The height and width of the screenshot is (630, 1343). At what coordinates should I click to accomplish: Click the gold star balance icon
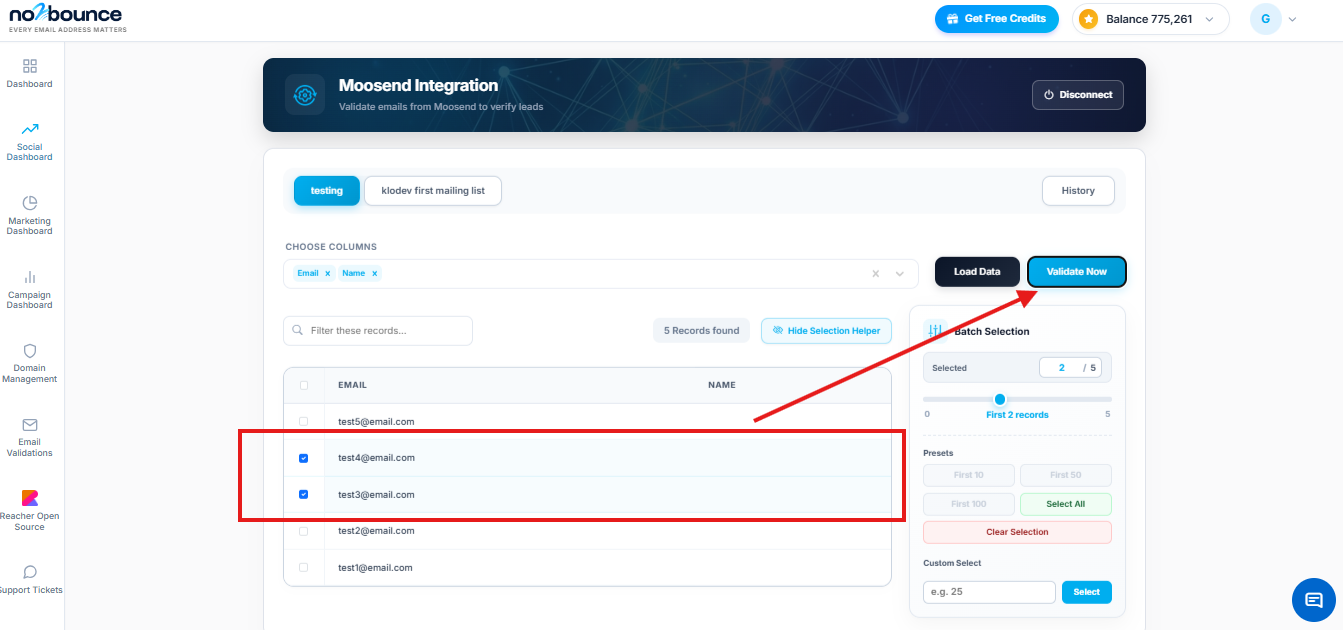(1089, 19)
